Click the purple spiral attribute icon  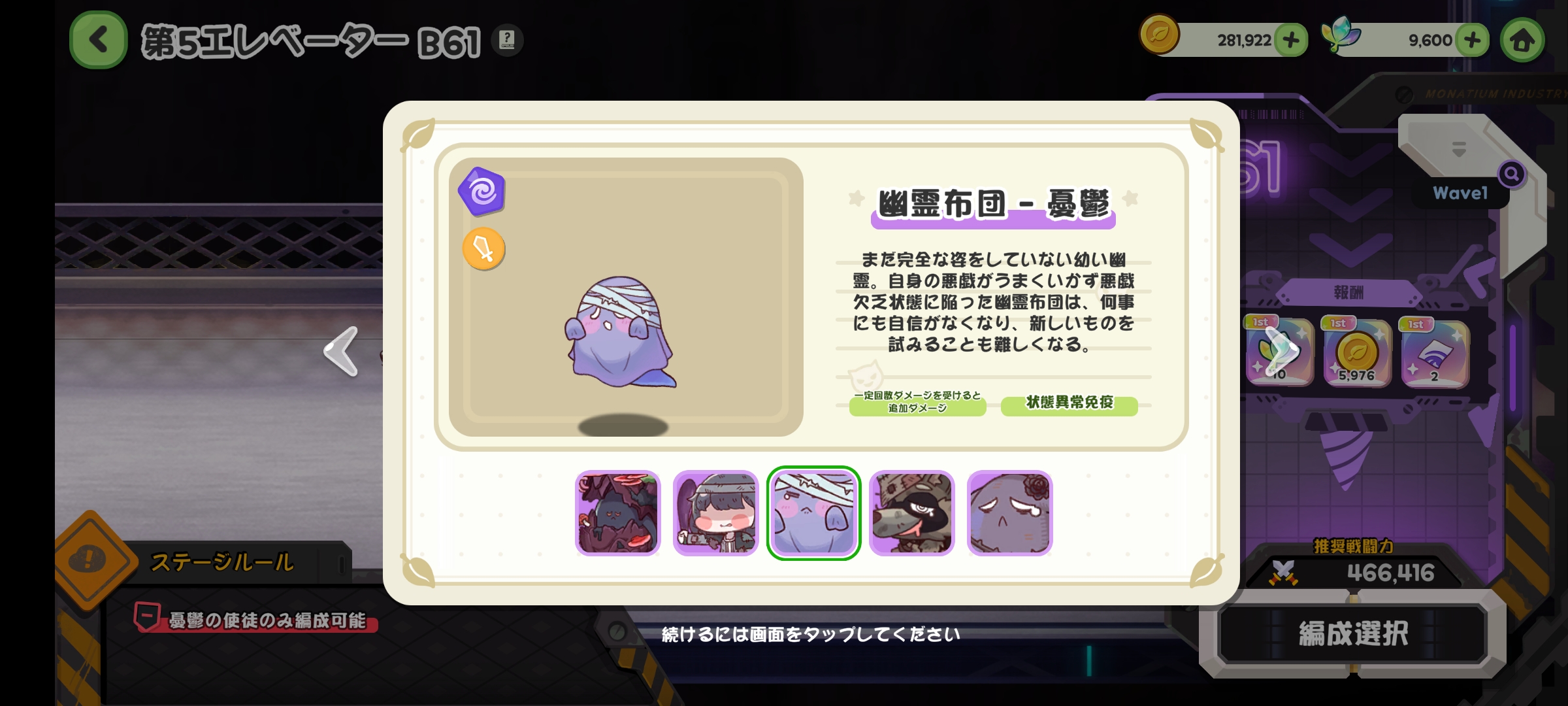click(482, 192)
